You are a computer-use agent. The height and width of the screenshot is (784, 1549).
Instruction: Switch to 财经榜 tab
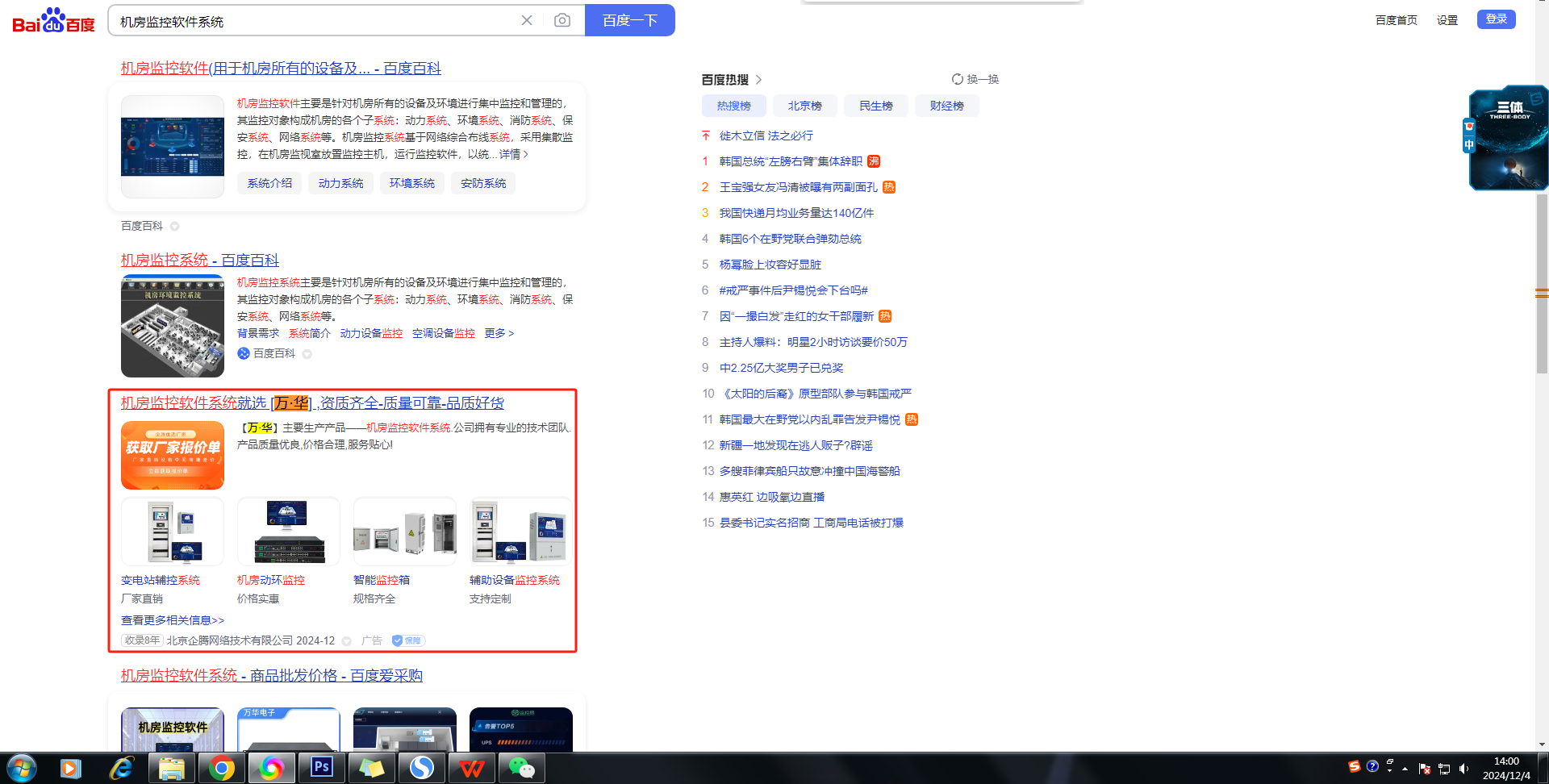click(x=946, y=106)
